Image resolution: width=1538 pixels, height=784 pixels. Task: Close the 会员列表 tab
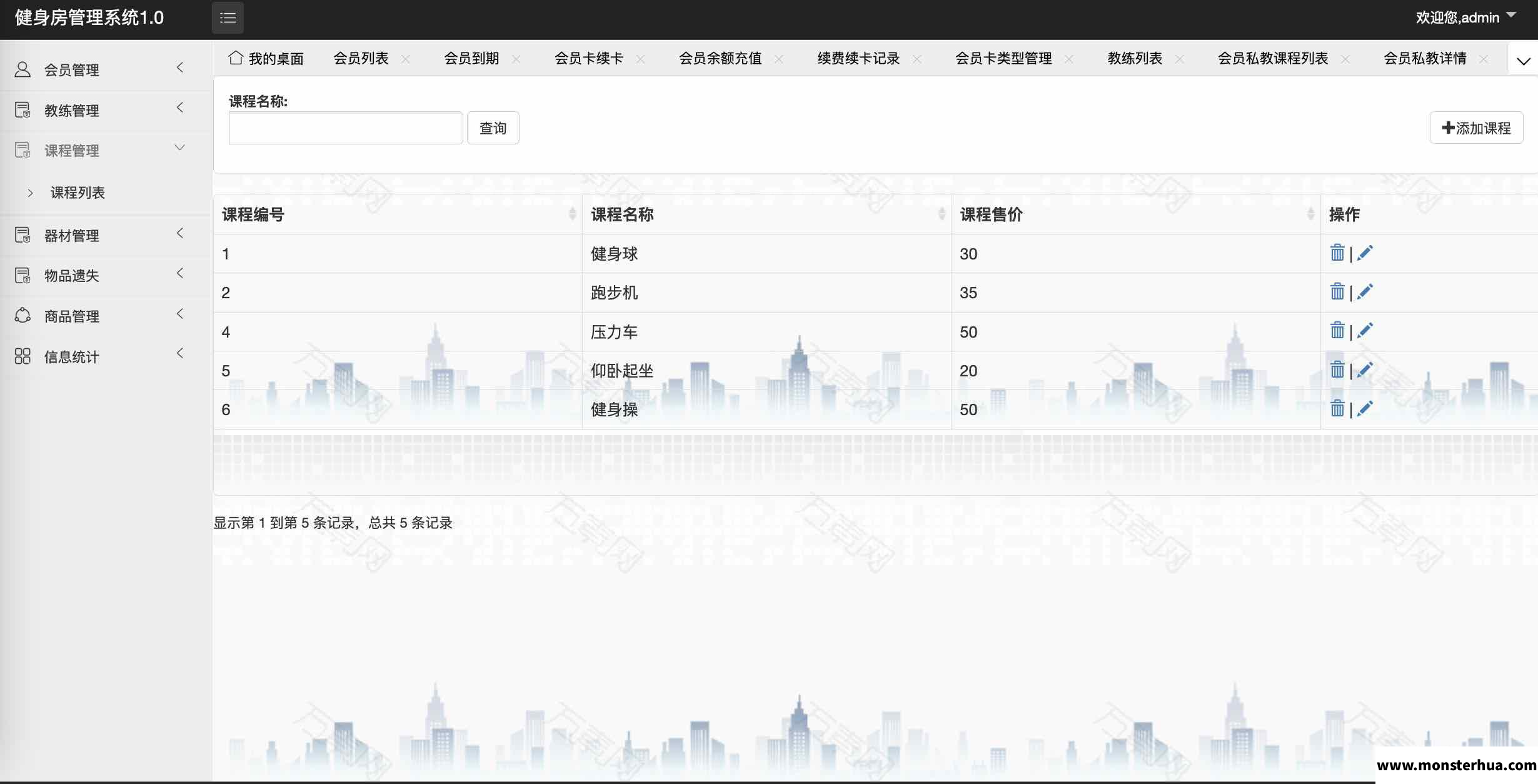tap(406, 59)
